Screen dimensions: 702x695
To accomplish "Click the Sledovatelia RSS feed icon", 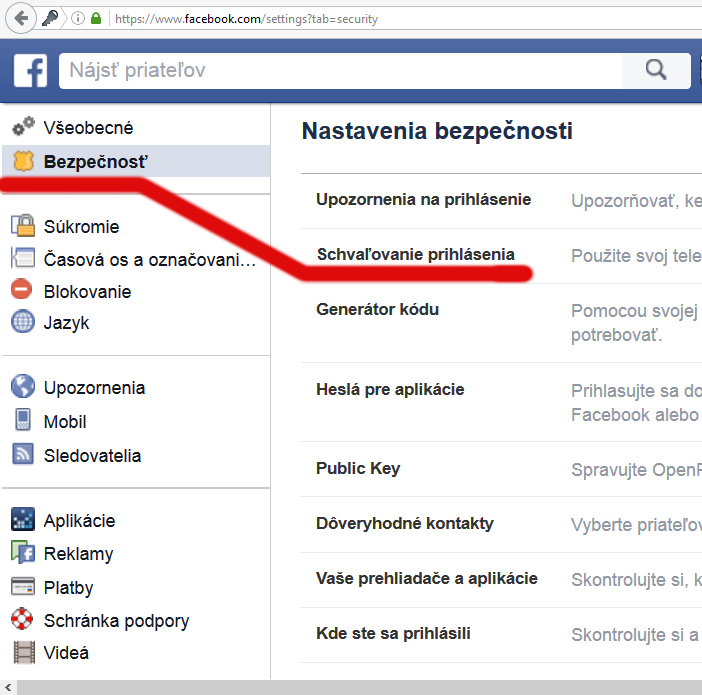I will pyautogui.click(x=22, y=455).
